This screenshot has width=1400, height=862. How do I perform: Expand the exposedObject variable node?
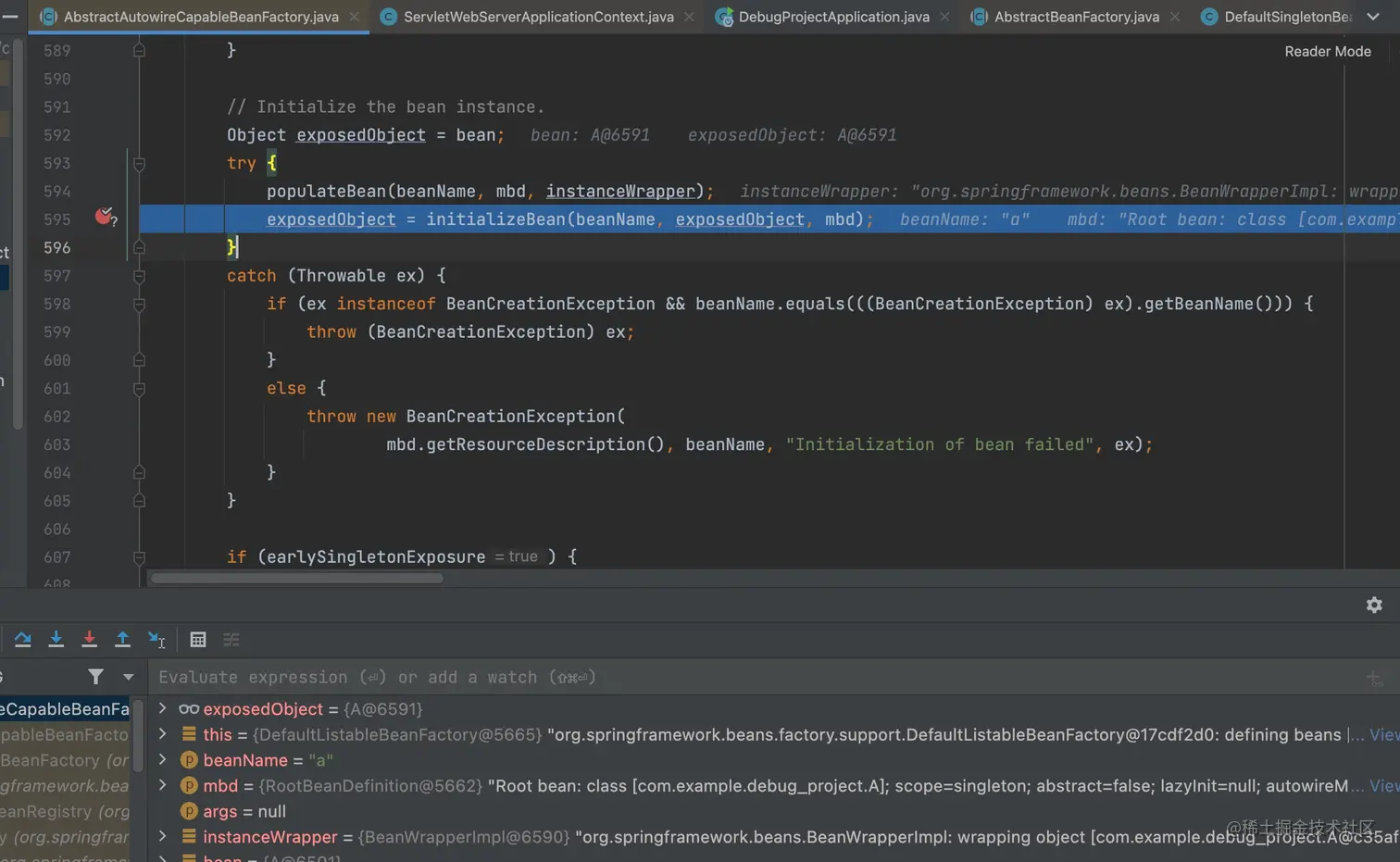(163, 708)
